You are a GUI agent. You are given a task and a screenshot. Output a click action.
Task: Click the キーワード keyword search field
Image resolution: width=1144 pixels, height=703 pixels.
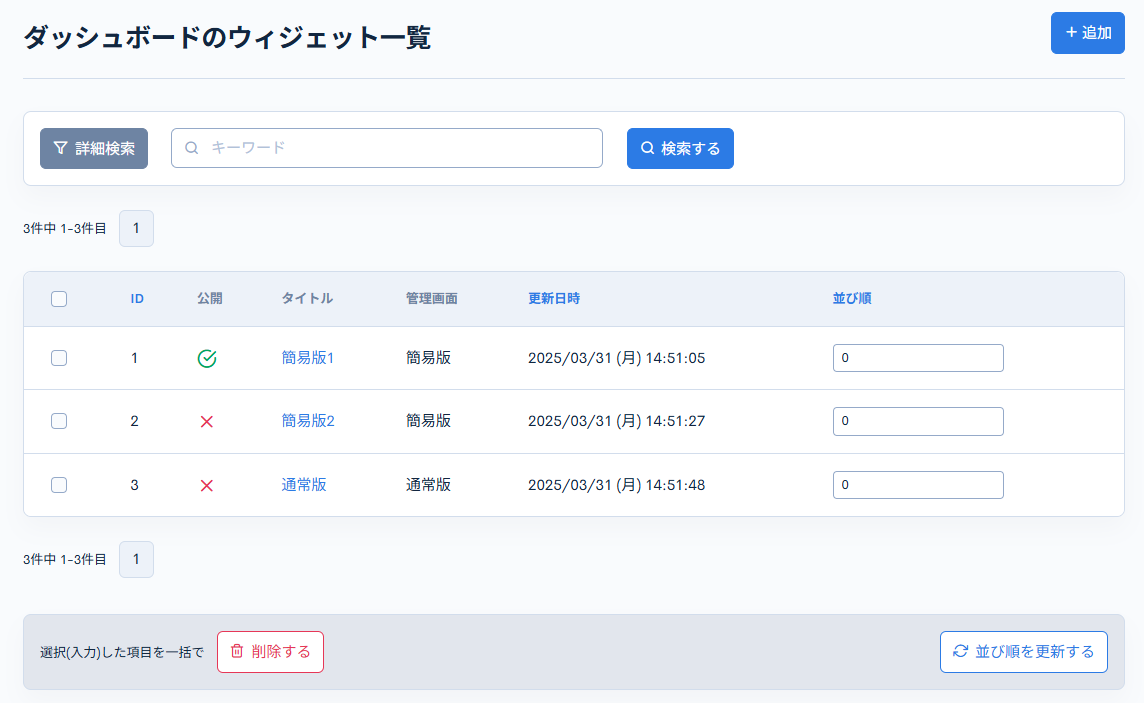387,147
